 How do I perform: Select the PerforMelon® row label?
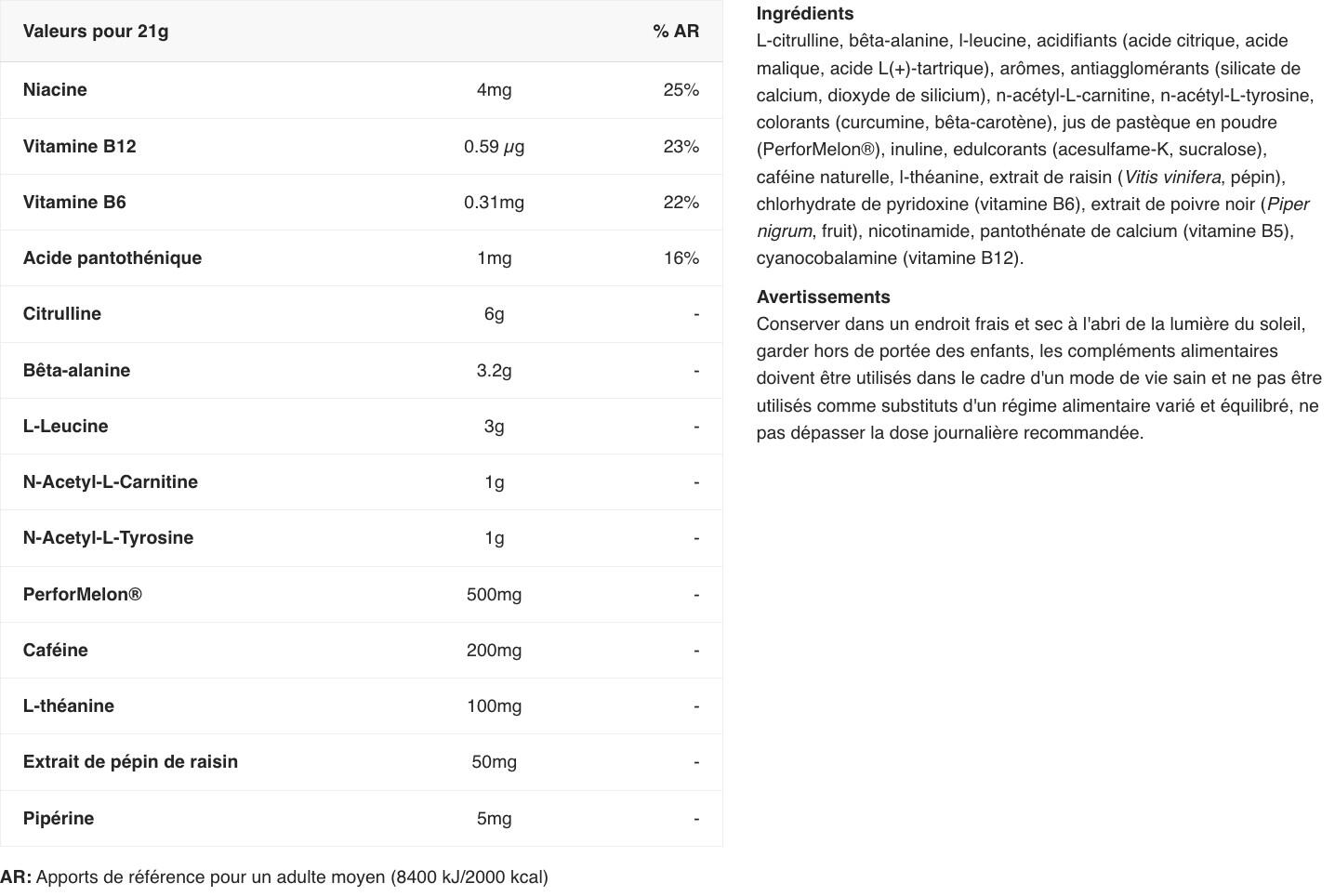tap(83, 595)
